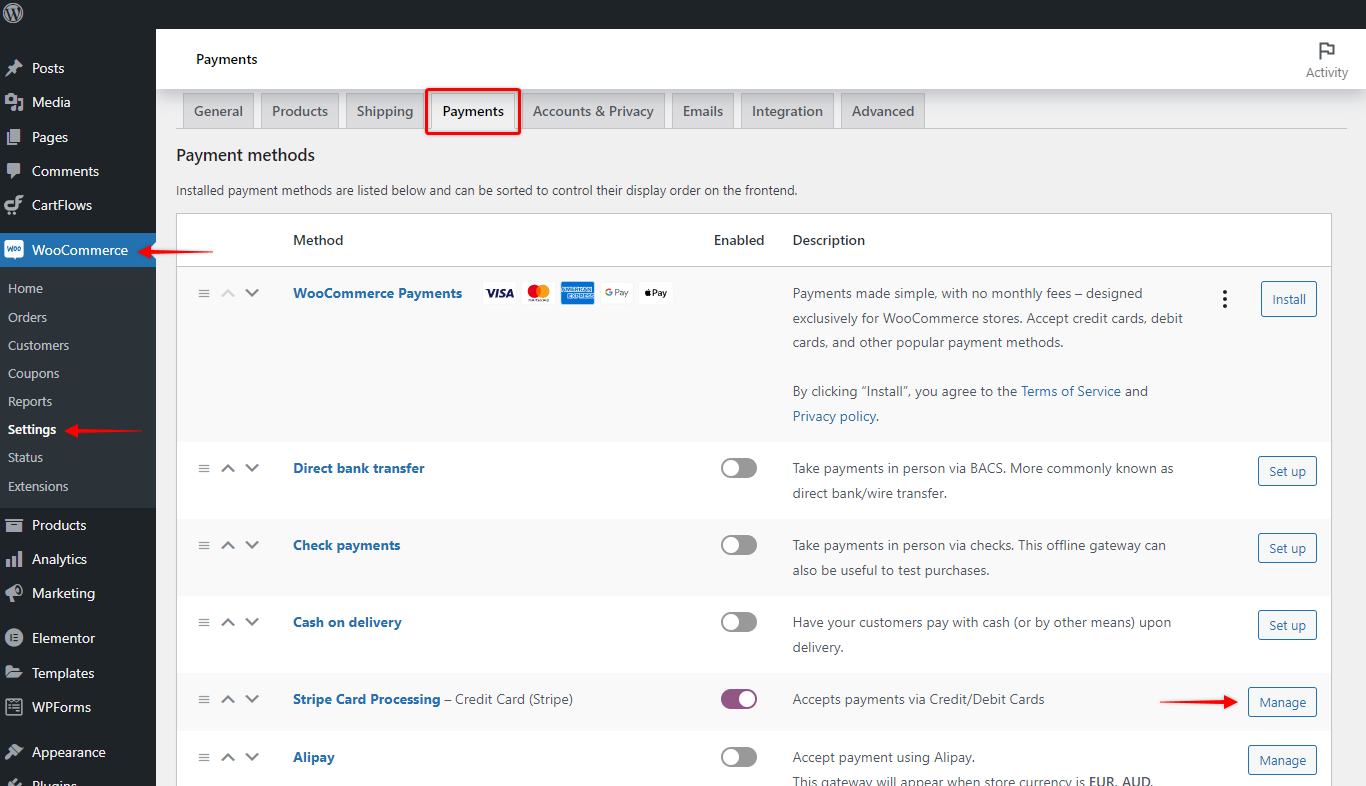This screenshot has height=786, width=1366.
Task: Open WooCommerce Payments three-dot menu
Action: [1225, 299]
